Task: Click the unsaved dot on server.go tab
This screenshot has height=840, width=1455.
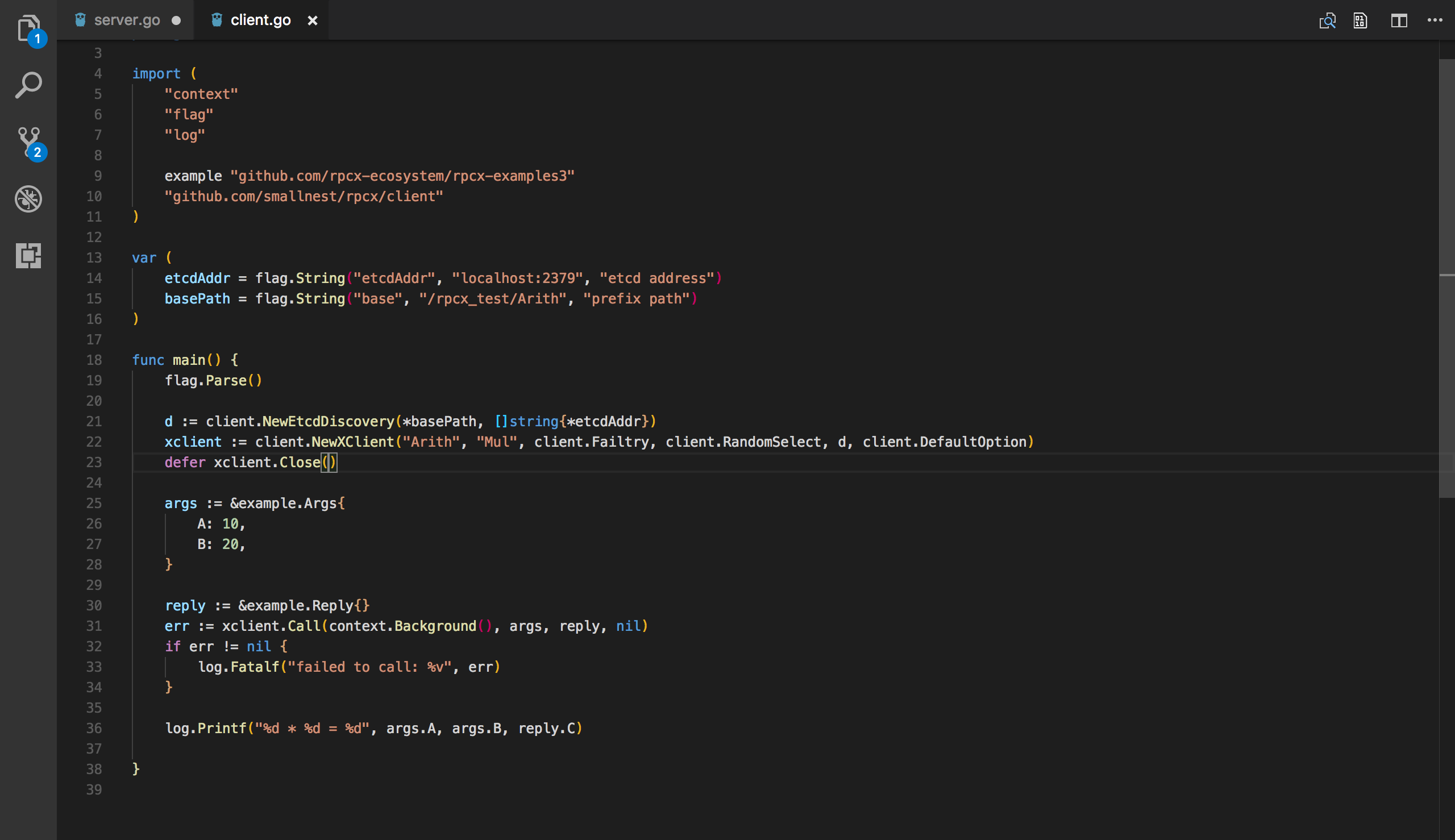Action: click(176, 21)
